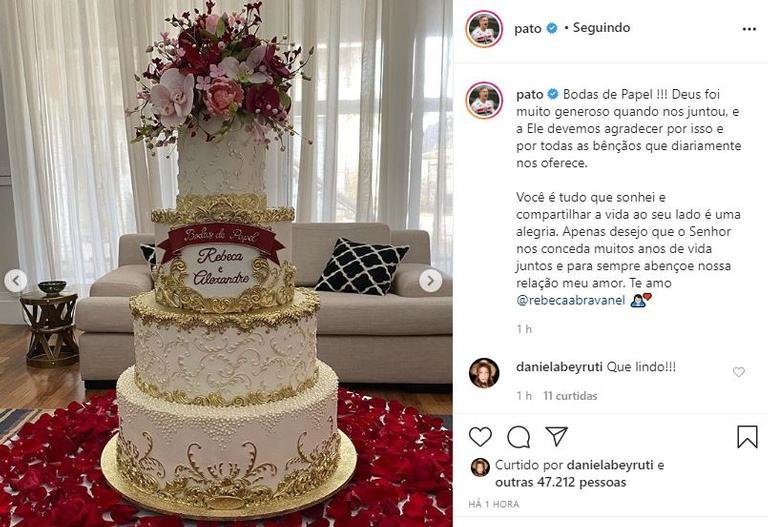Image resolution: width=768 pixels, height=527 pixels.
Task: Click verified badge next to pato header
Action: 552,28
